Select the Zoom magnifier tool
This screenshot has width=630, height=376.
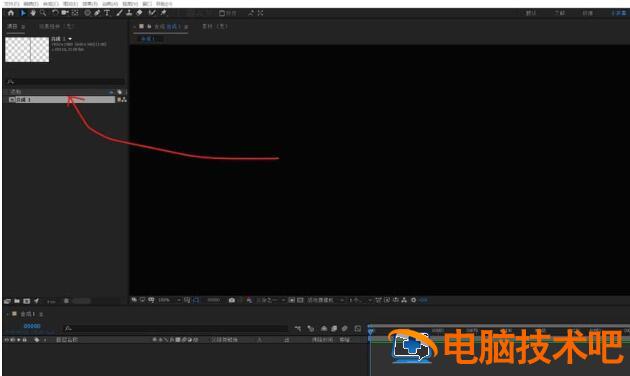43,13
